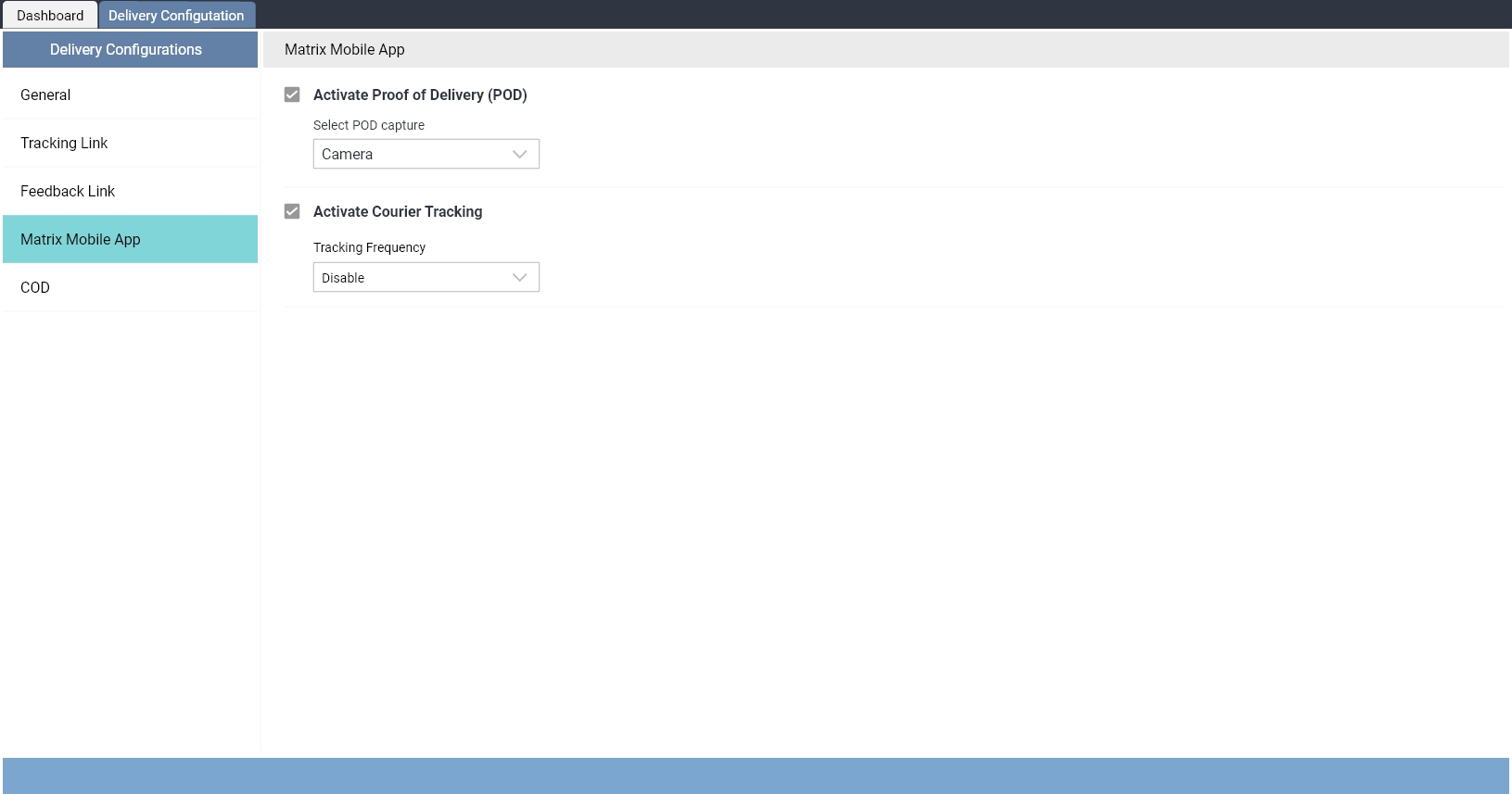Viewport: 1512px width, 794px height.
Task: Select Matrix Mobile App sidebar item
Action: click(130, 239)
